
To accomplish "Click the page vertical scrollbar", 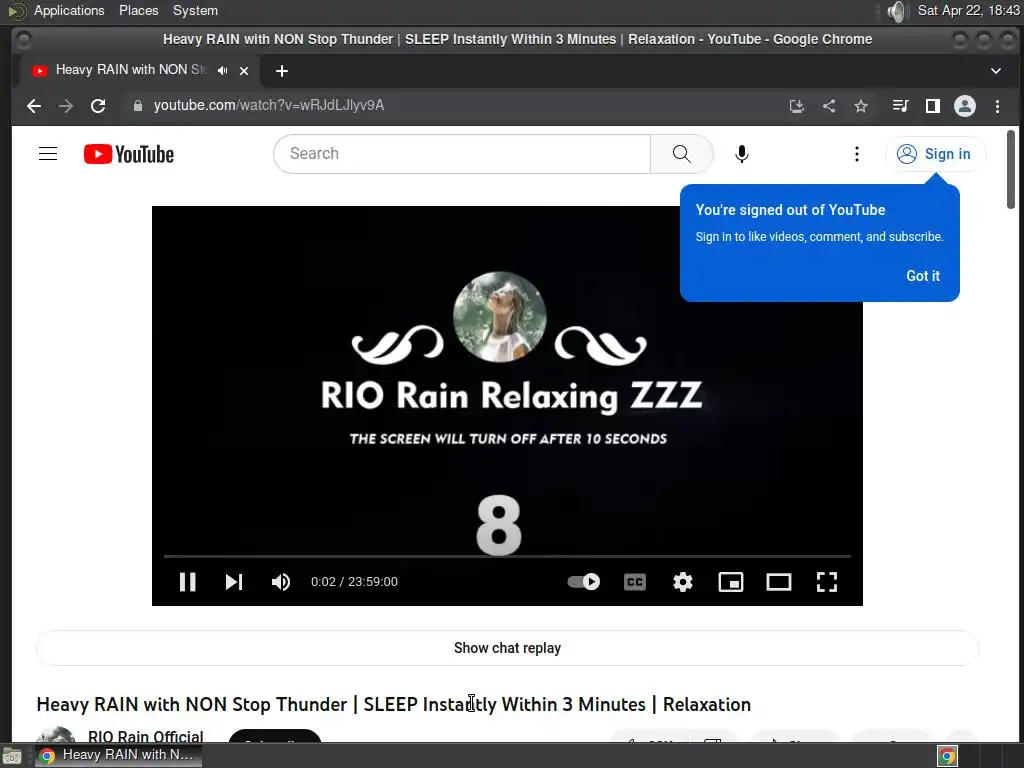I will (1010, 169).
